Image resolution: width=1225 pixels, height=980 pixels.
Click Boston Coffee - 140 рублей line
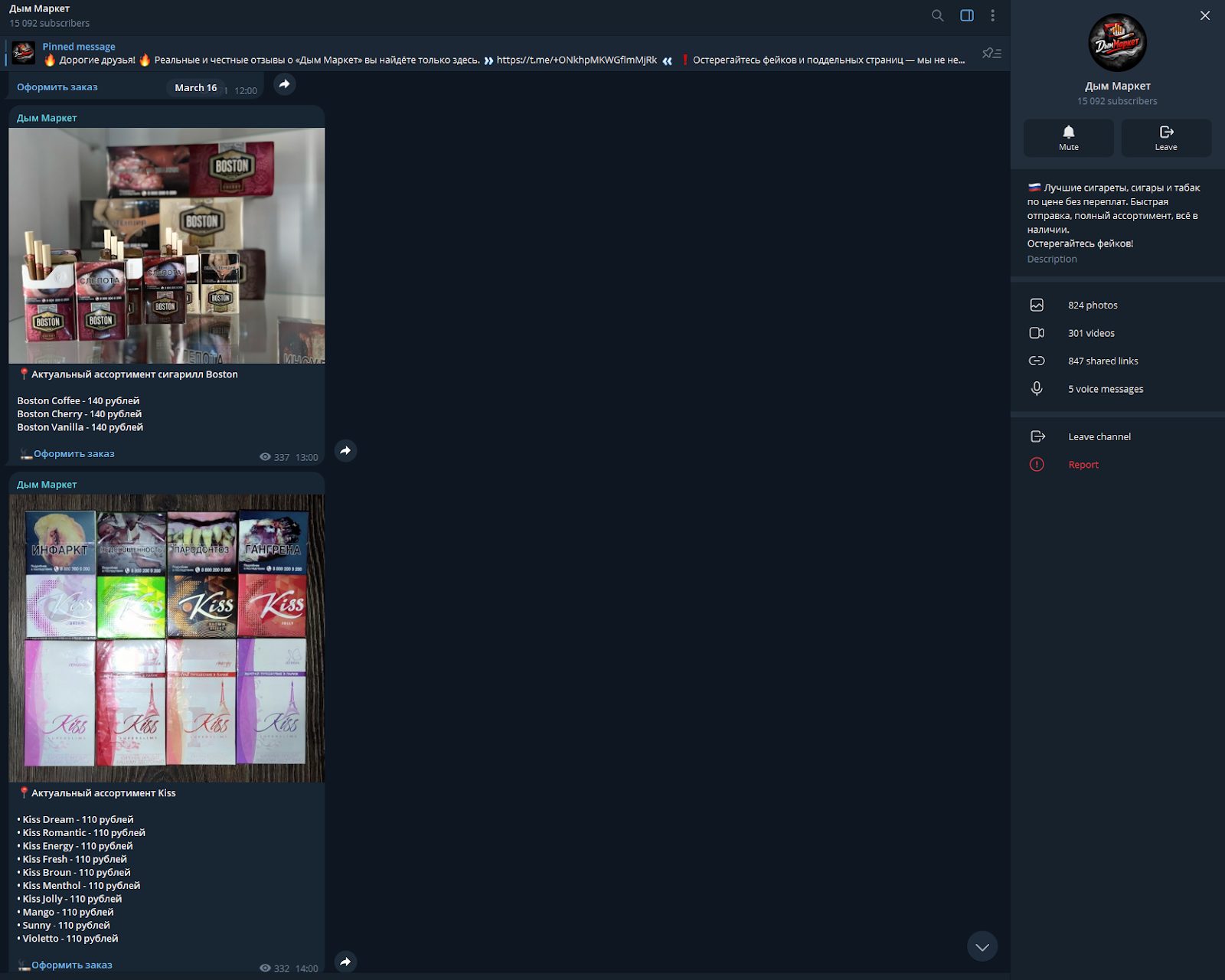pos(78,400)
